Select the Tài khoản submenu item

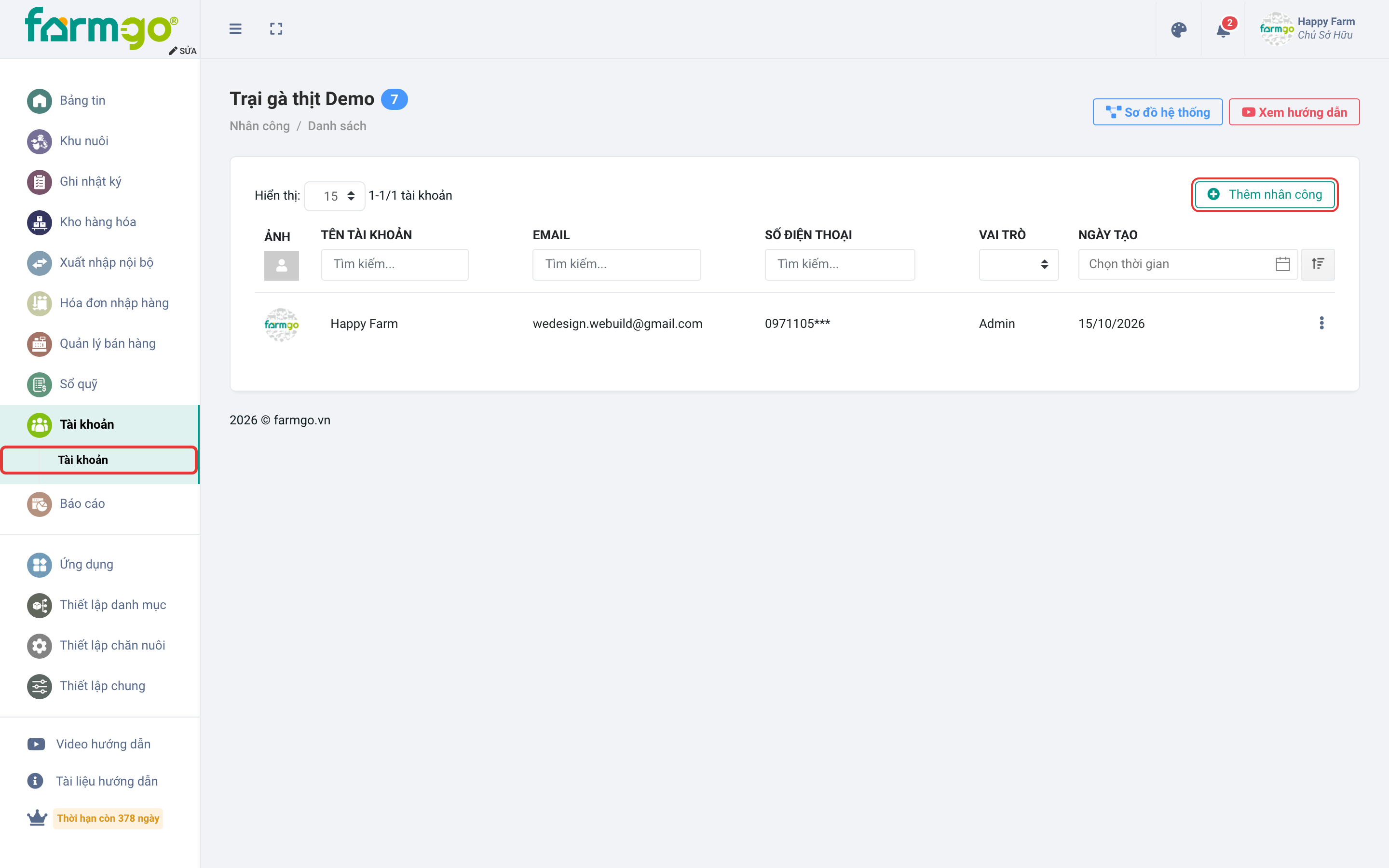coord(99,461)
